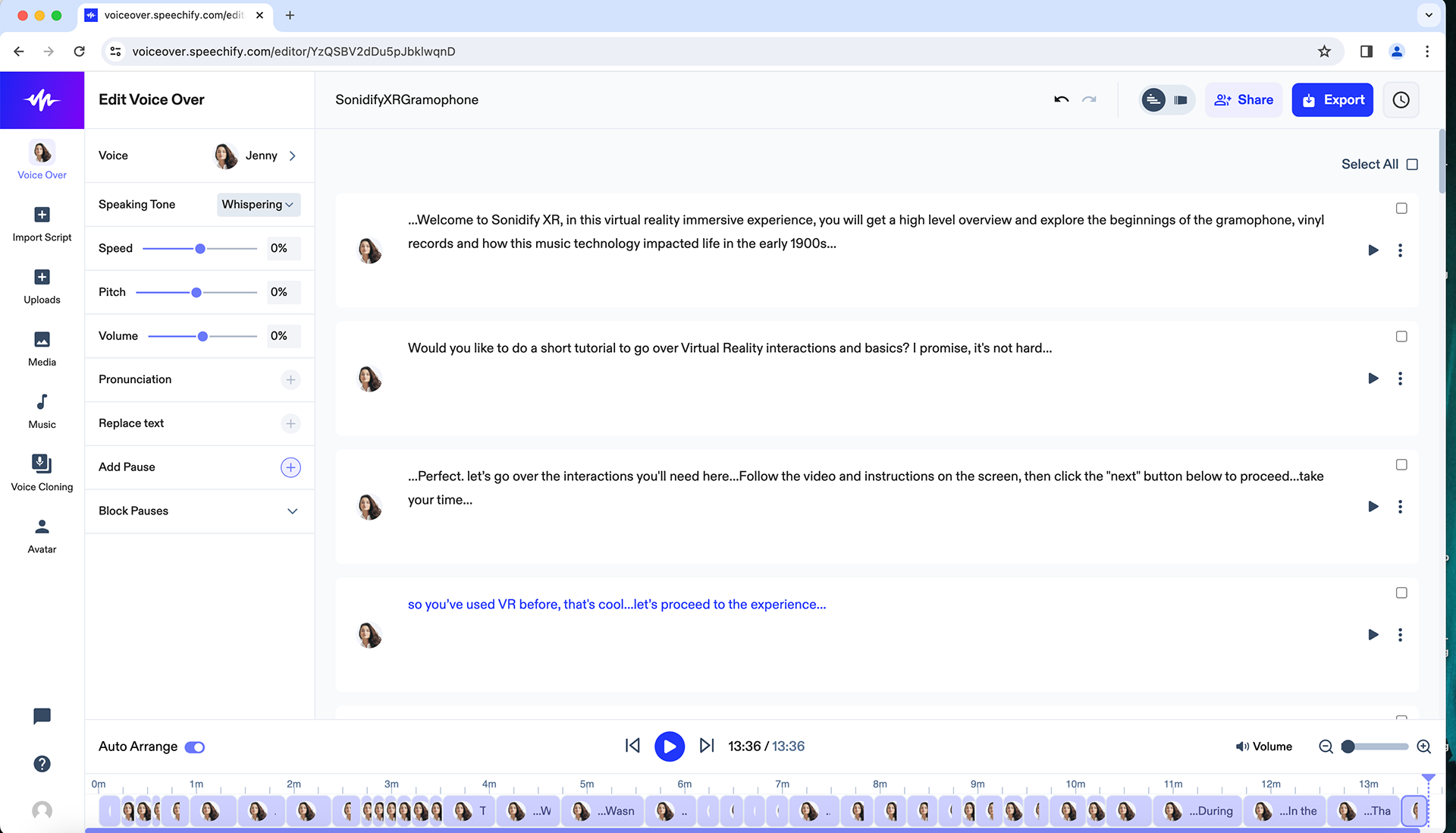Bookmark this page with star icon

(1324, 52)
